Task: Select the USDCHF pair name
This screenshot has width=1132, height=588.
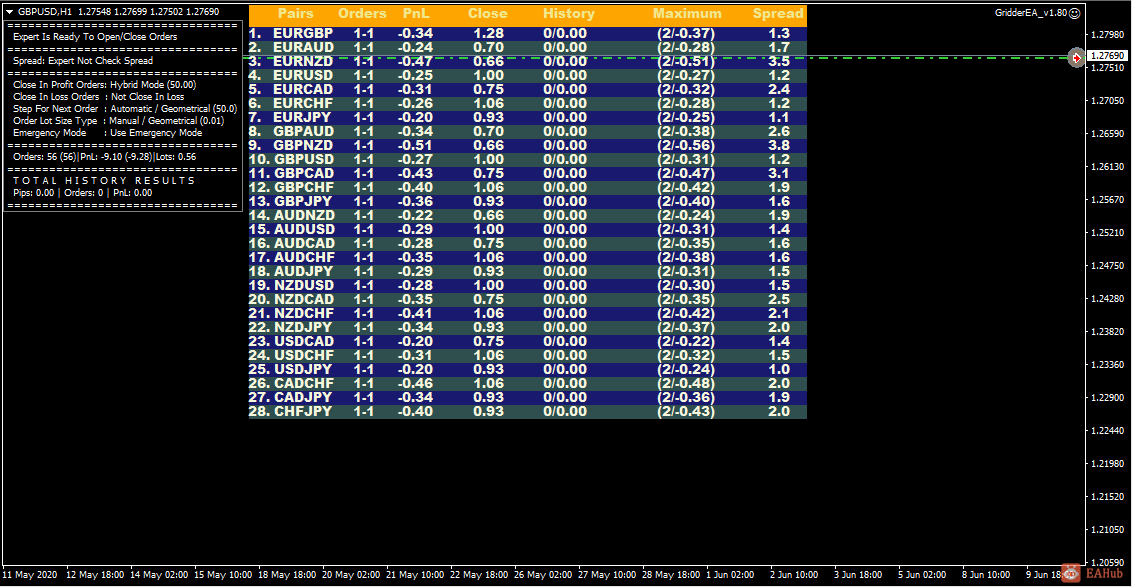Action: click(x=304, y=355)
